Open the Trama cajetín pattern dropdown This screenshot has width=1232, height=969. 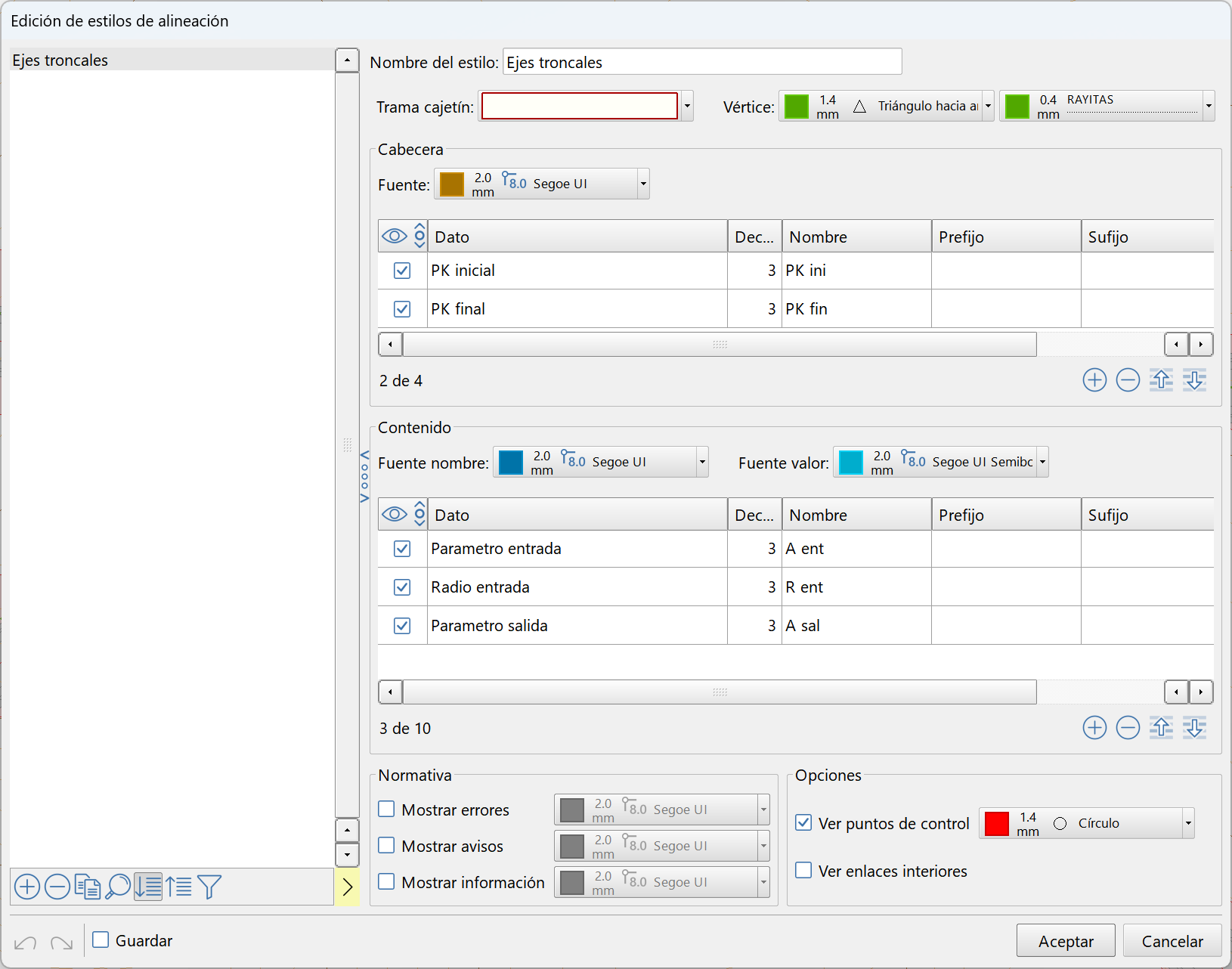click(686, 106)
